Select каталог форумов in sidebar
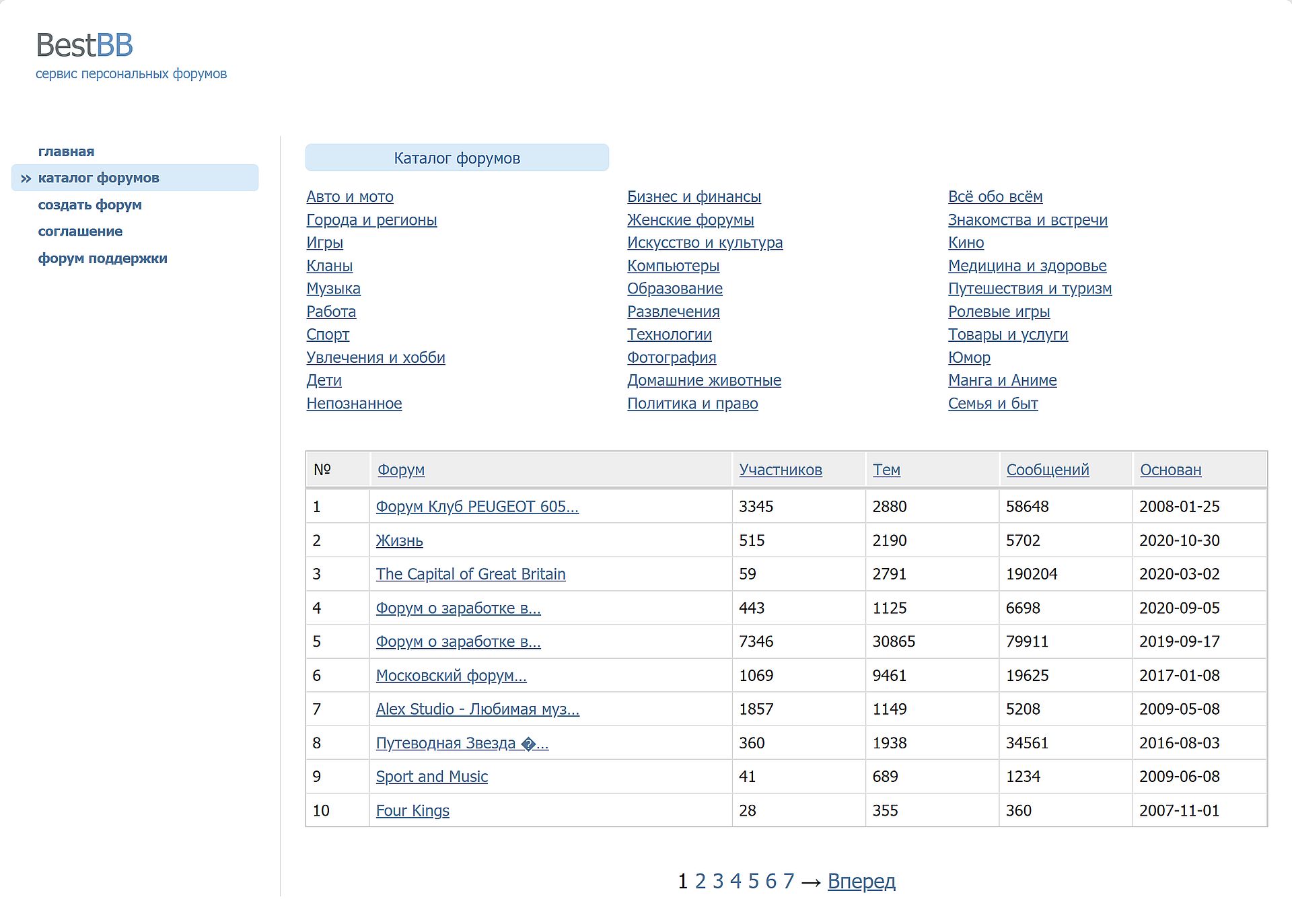Screen dimensions: 1292x924 point(99,178)
